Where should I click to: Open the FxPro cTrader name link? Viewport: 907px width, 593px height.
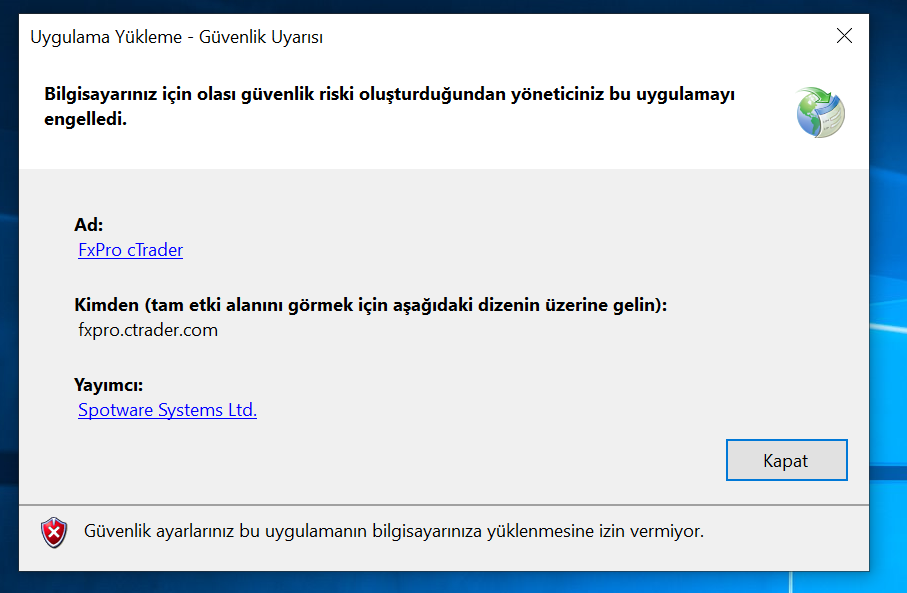point(131,250)
